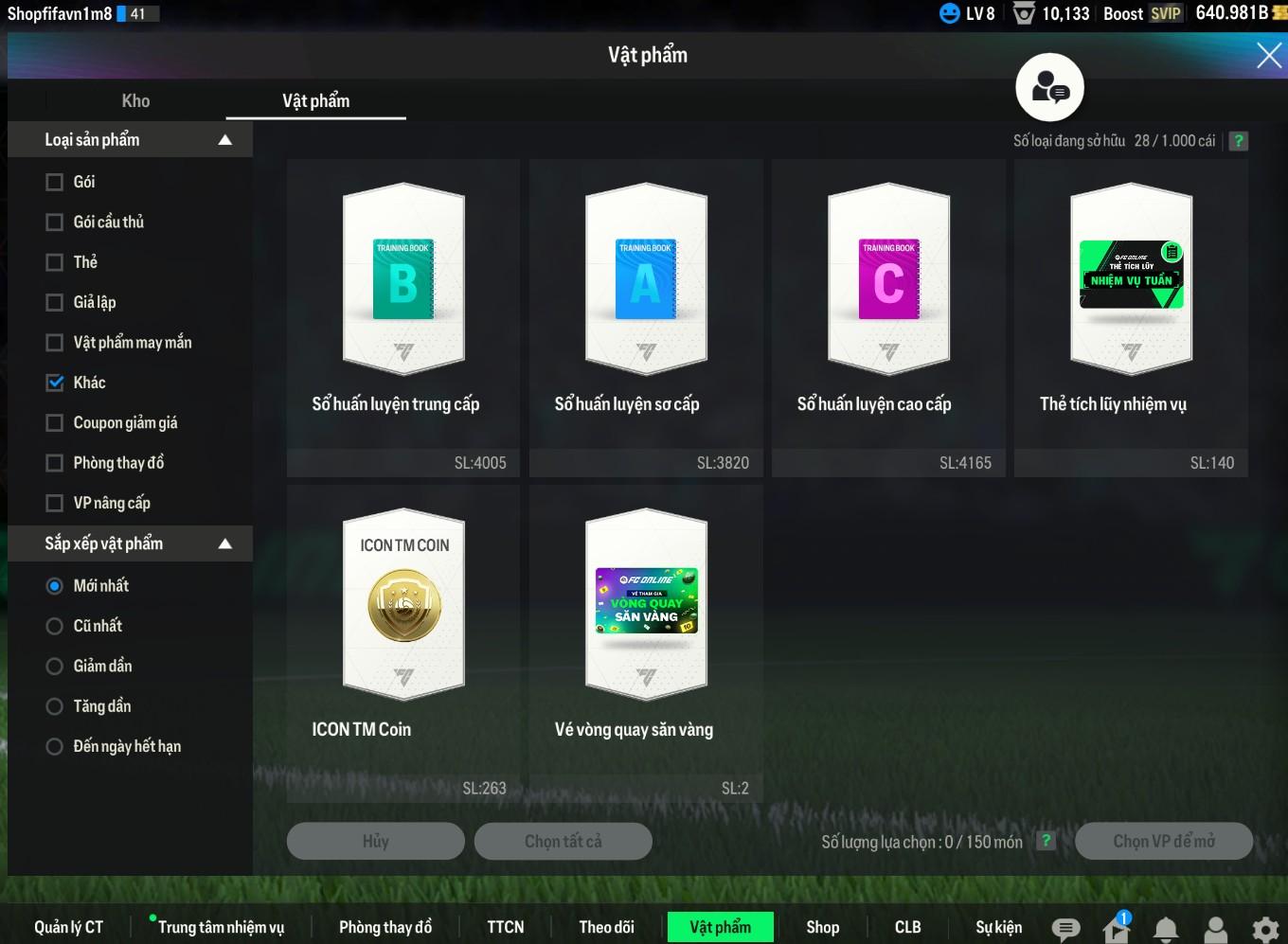Open Shop from the bottom menu
Screen dimensions: 1288x944
822,927
